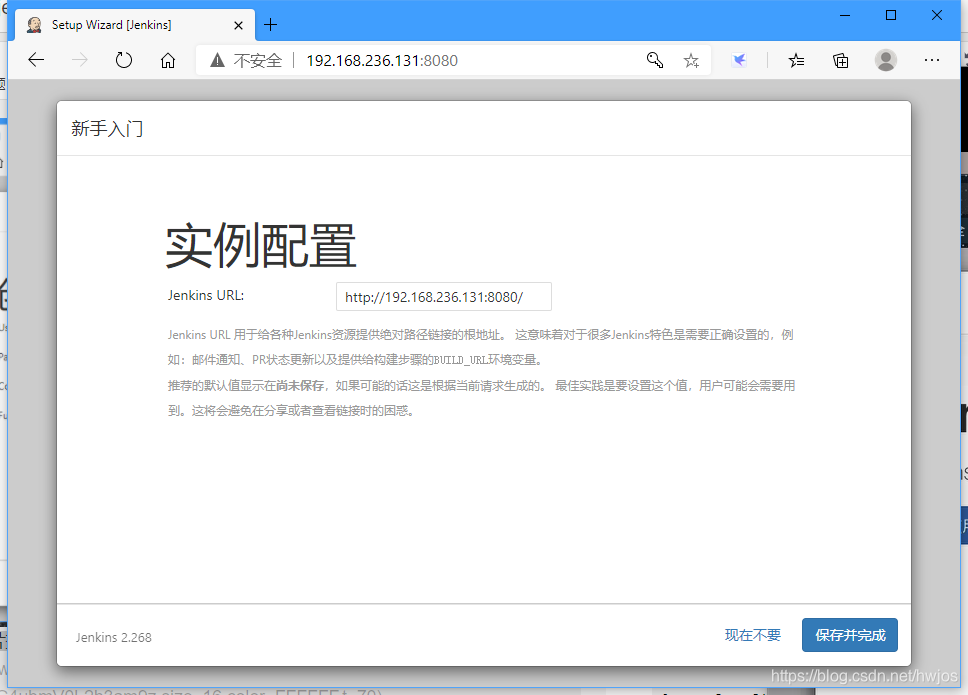This screenshot has height=695, width=968.
Task: Open a new browser tab
Action: pyautogui.click(x=270, y=25)
